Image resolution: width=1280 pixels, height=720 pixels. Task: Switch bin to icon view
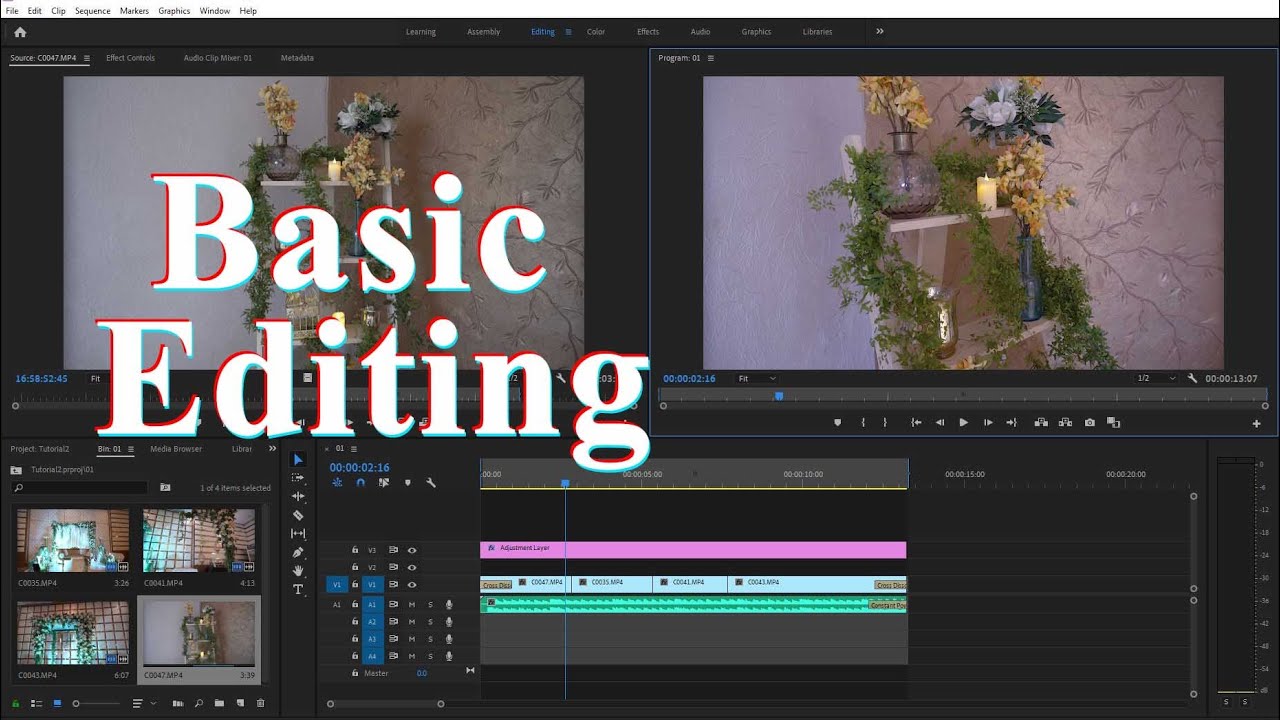tap(57, 704)
